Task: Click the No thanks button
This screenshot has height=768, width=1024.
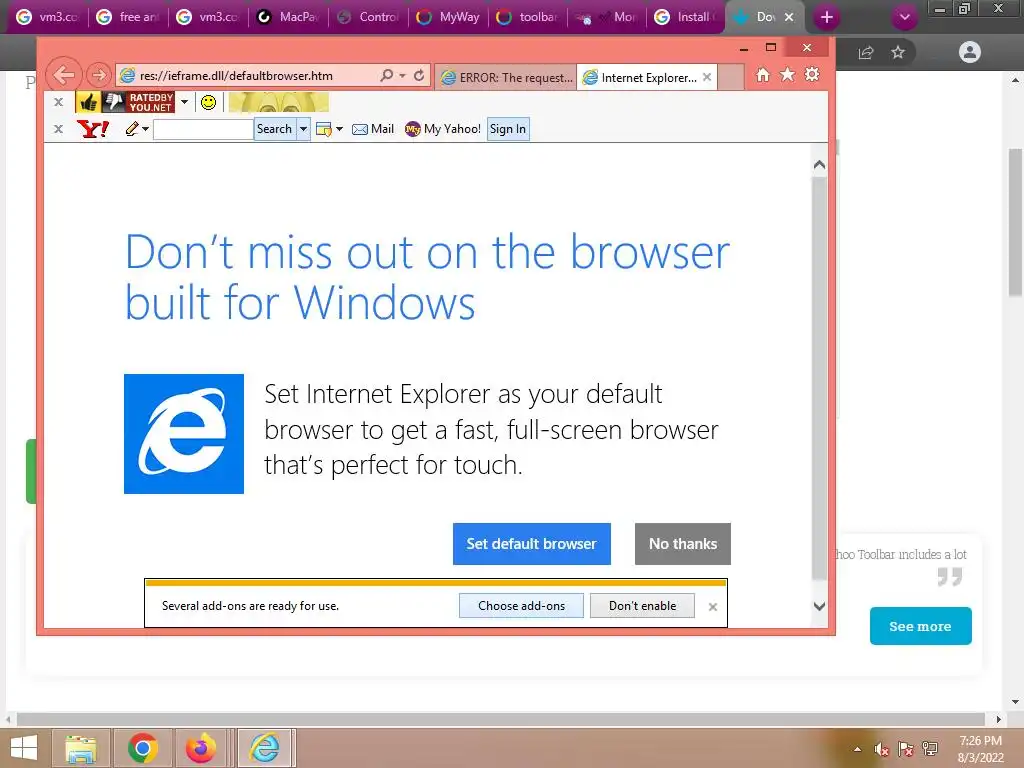Action: coord(682,544)
